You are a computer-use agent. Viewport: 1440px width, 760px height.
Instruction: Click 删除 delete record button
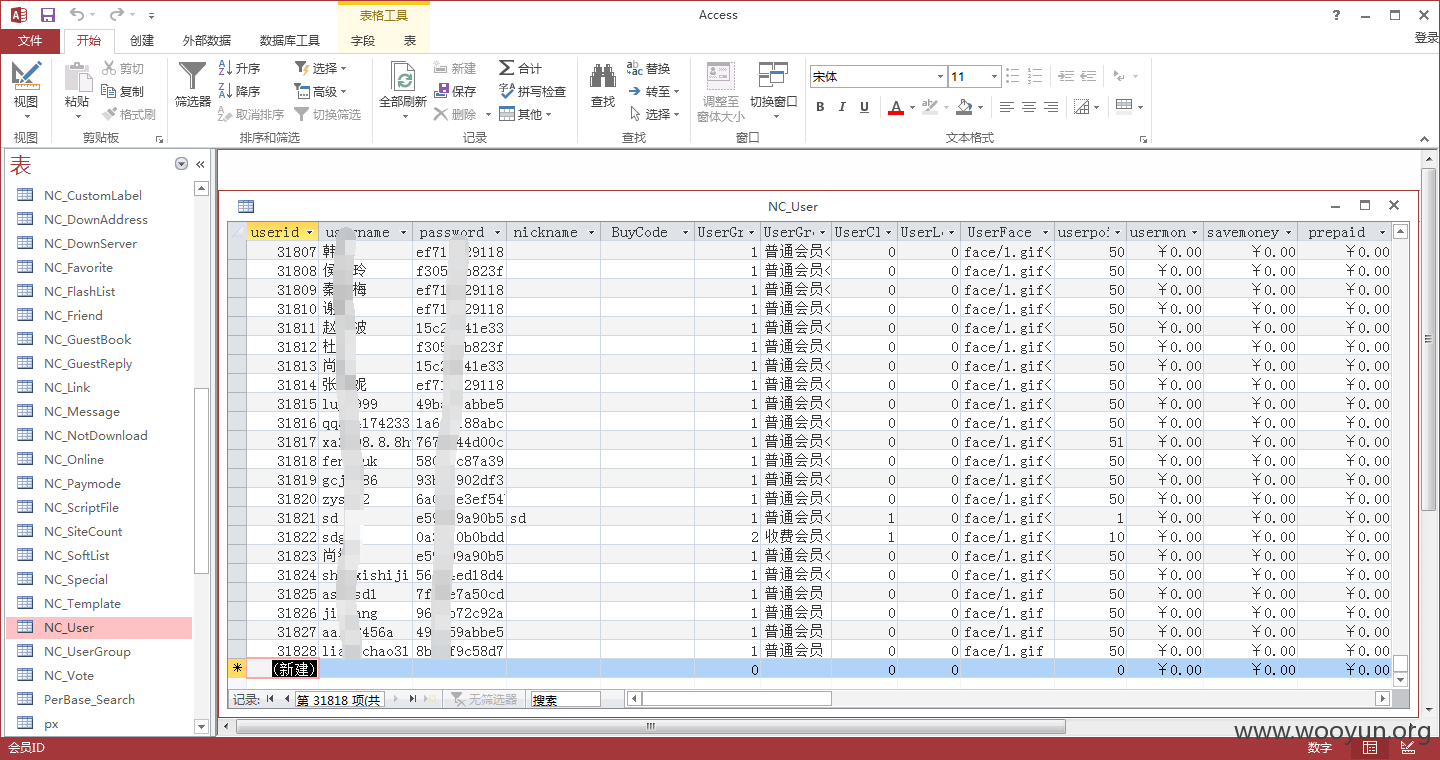455,114
